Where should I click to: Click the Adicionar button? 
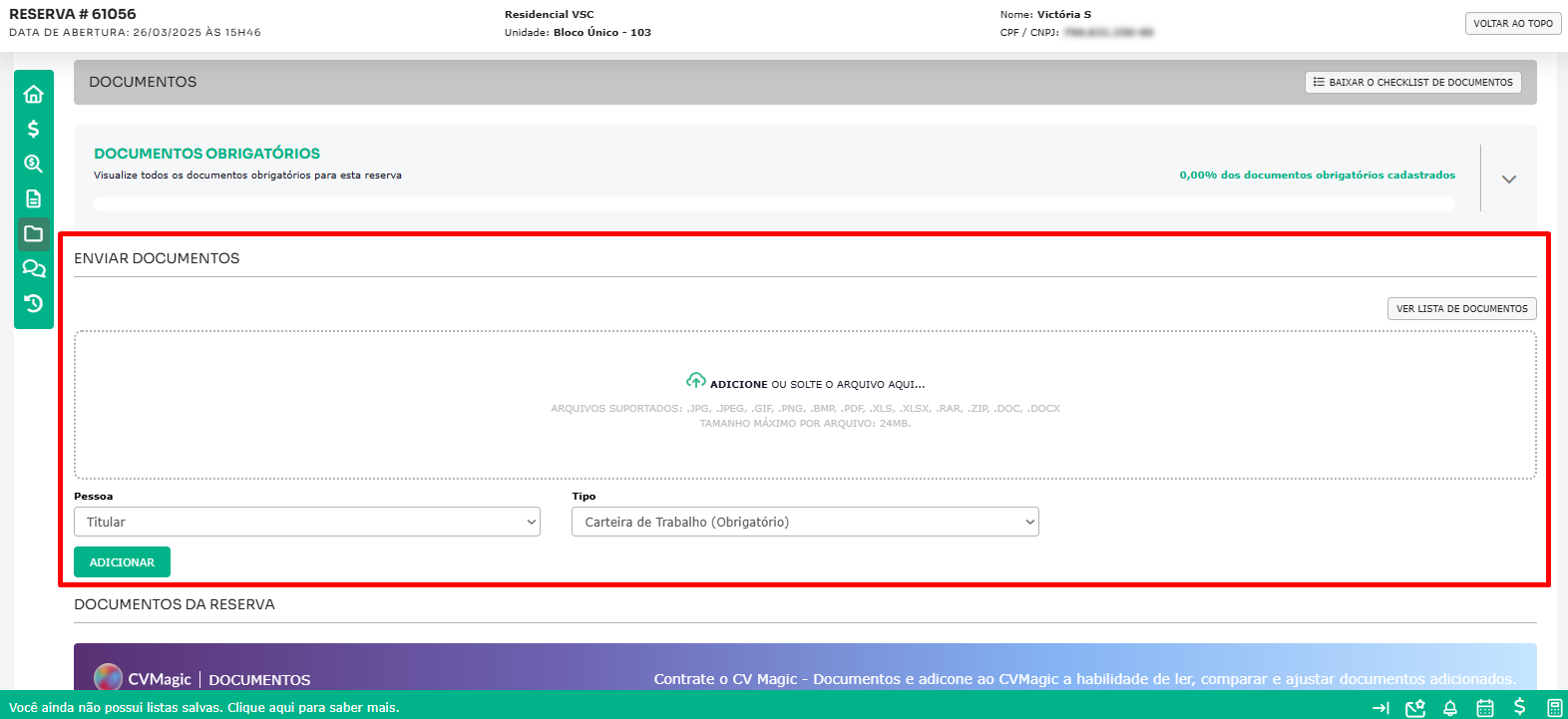(122, 562)
